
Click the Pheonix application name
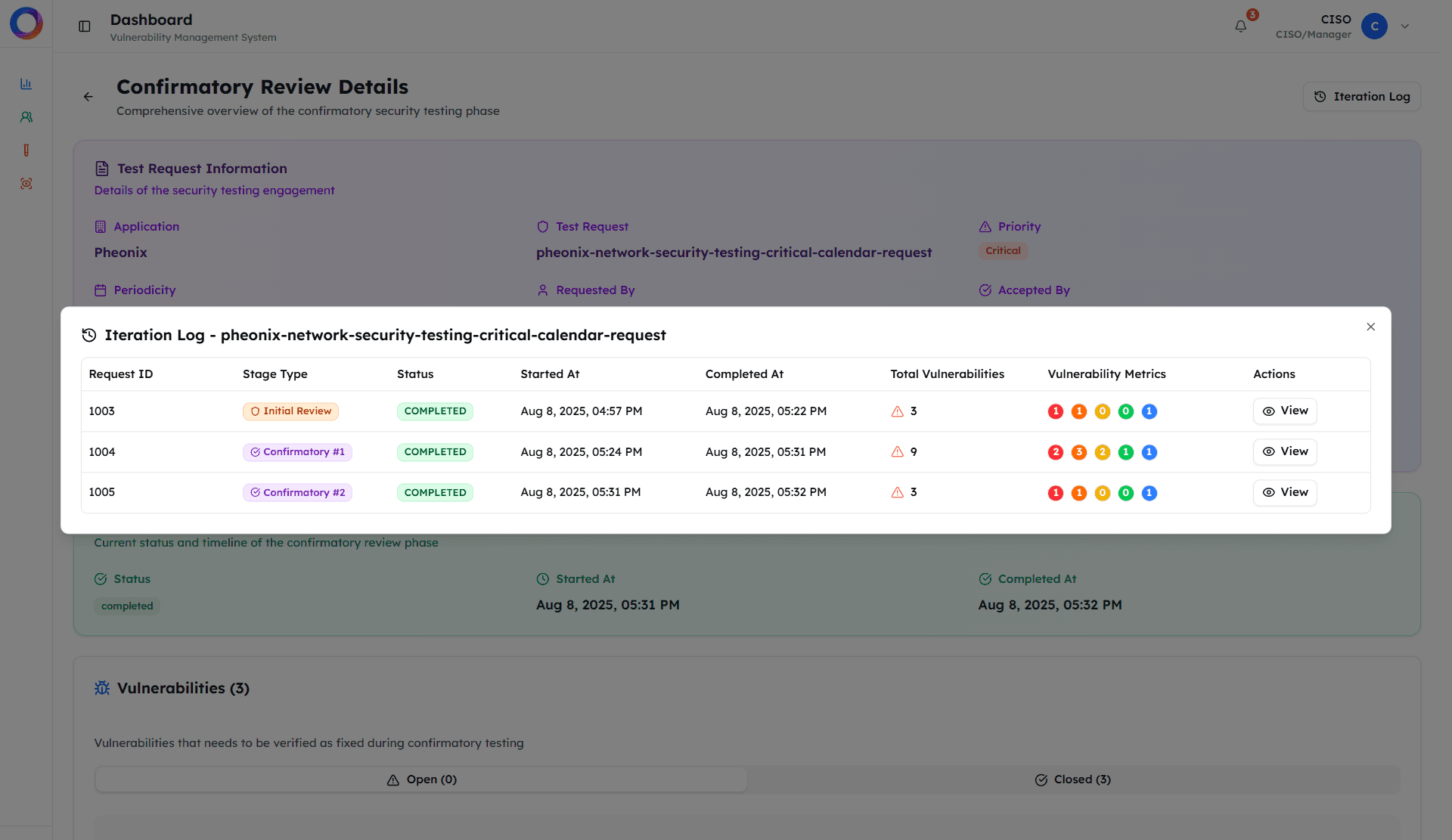(x=121, y=253)
